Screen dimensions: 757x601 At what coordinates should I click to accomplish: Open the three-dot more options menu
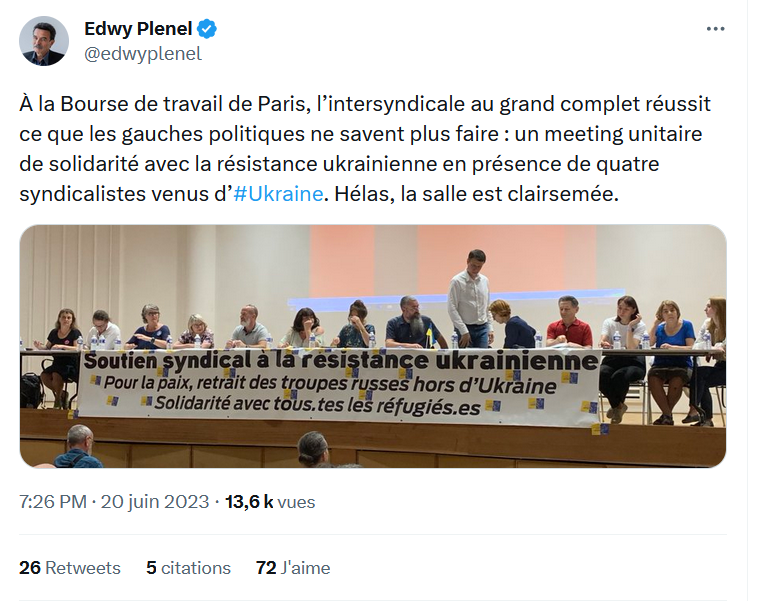tap(715, 29)
